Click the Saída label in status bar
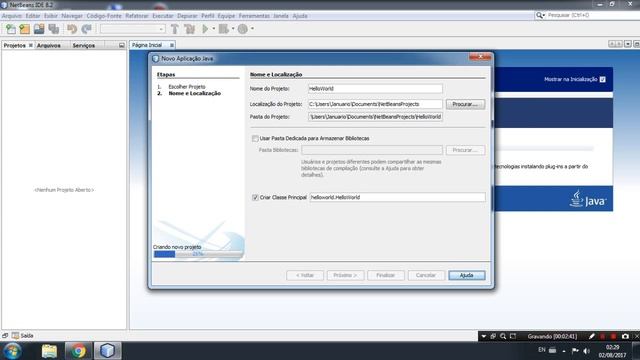This screenshot has width=640, height=360. (27, 336)
